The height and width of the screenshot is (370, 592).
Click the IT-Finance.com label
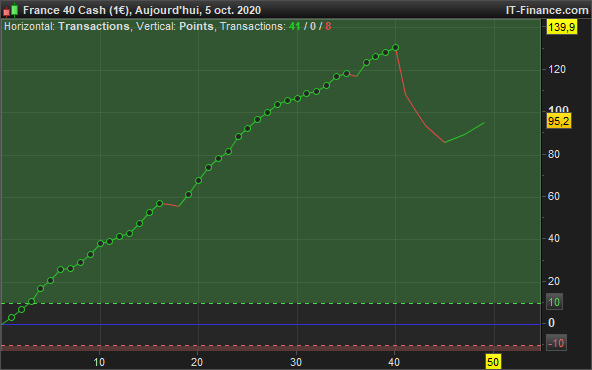547,10
